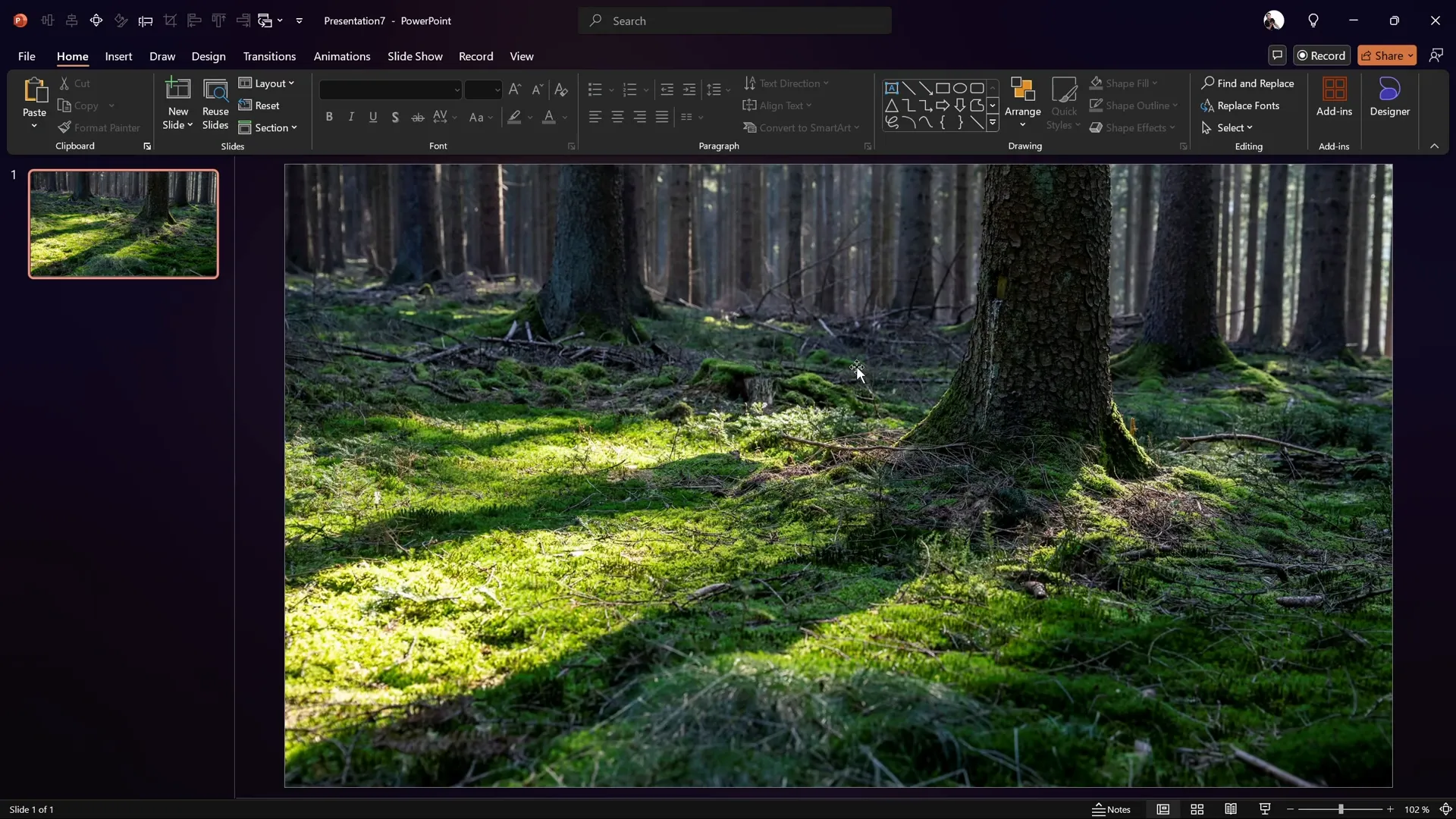Expand the shapes gallery More button
1456x819 pixels.
(993, 122)
